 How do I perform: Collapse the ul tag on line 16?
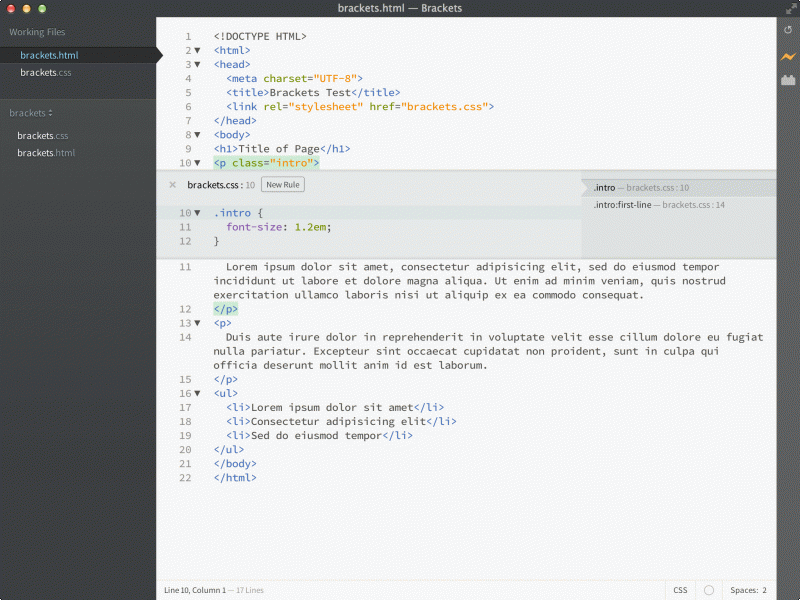coord(197,393)
